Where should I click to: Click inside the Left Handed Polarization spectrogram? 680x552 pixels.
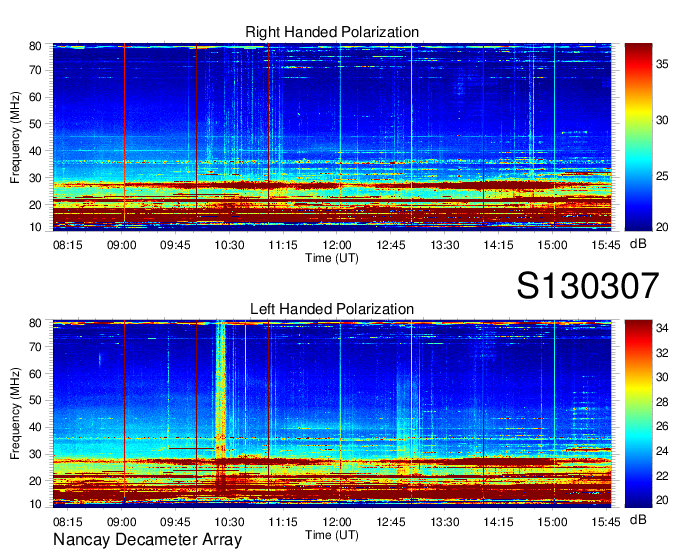[332, 414]
